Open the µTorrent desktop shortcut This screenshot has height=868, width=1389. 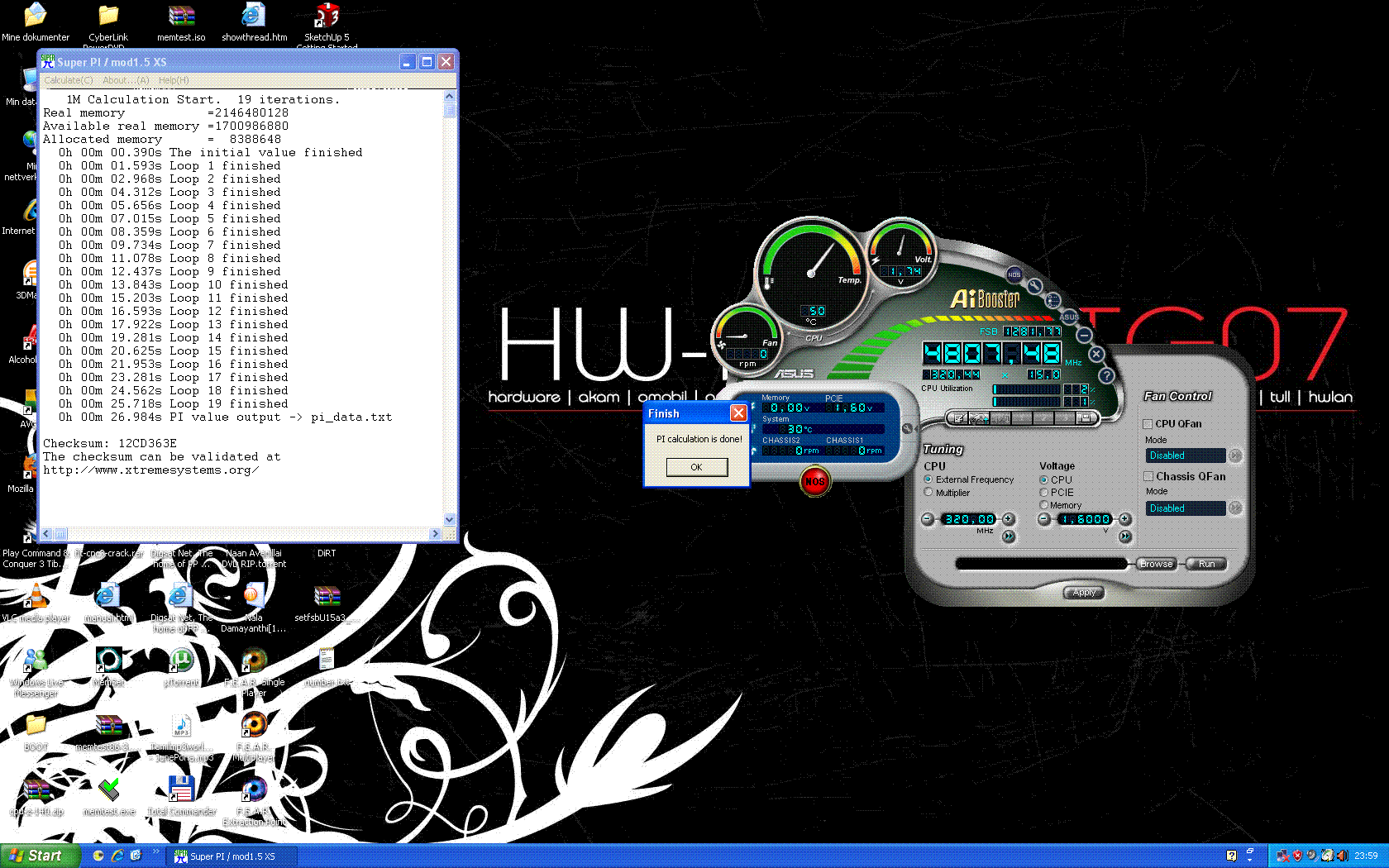click(181, 667)
